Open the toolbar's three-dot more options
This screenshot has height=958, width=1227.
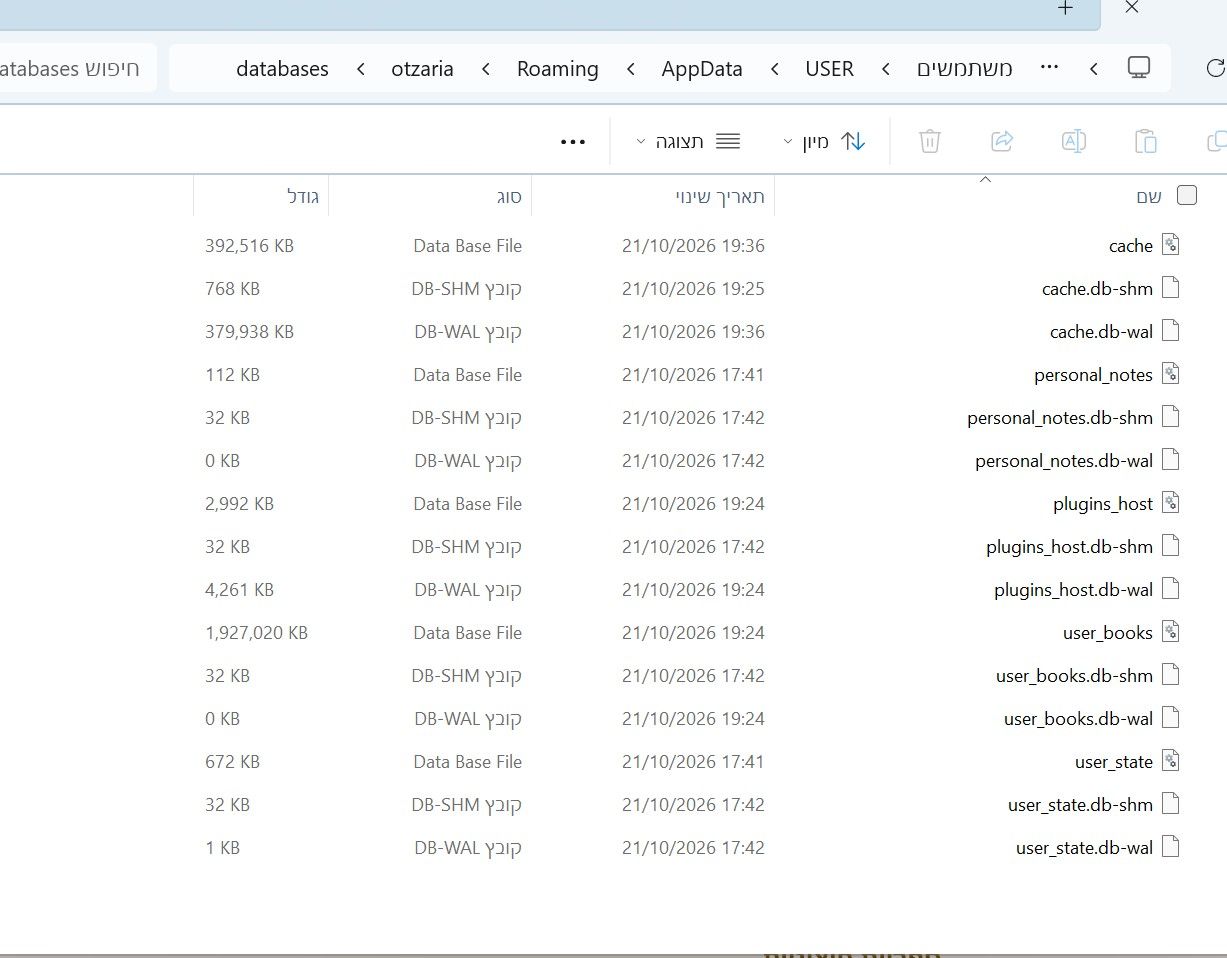click(x=573, y=142)
